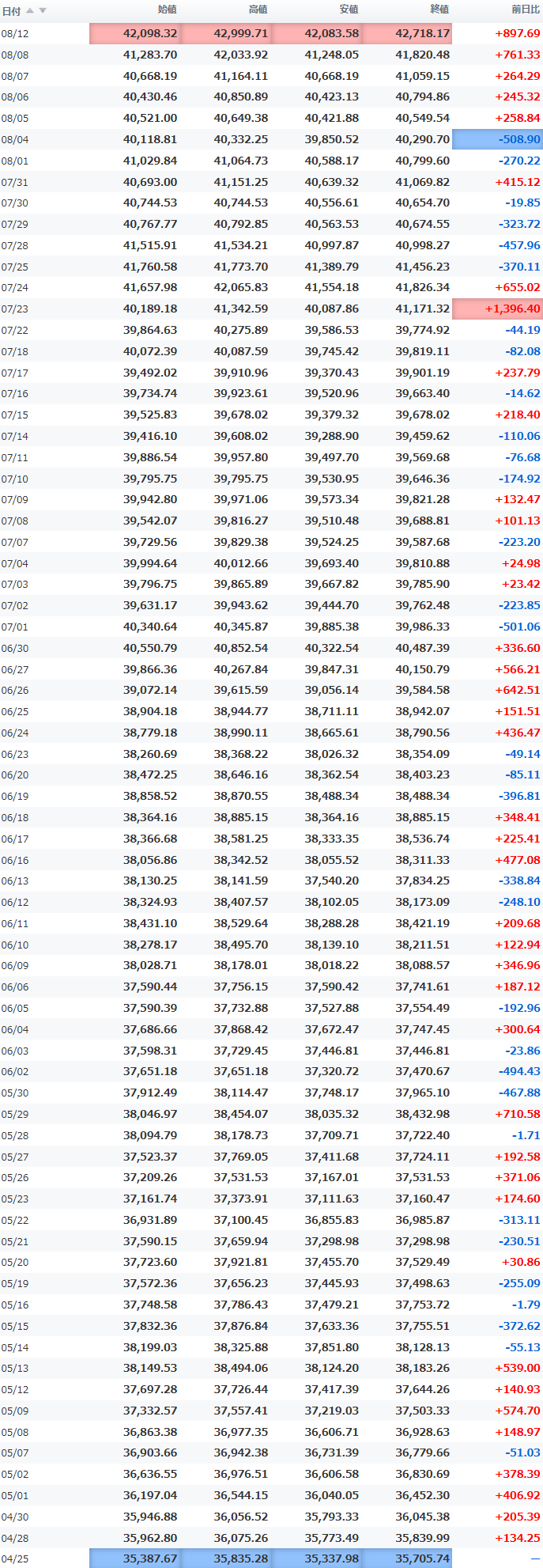Screen dimensions: 543x1568
Task: Select the 05/27 date cell
Action: (x=15, y=1157)
